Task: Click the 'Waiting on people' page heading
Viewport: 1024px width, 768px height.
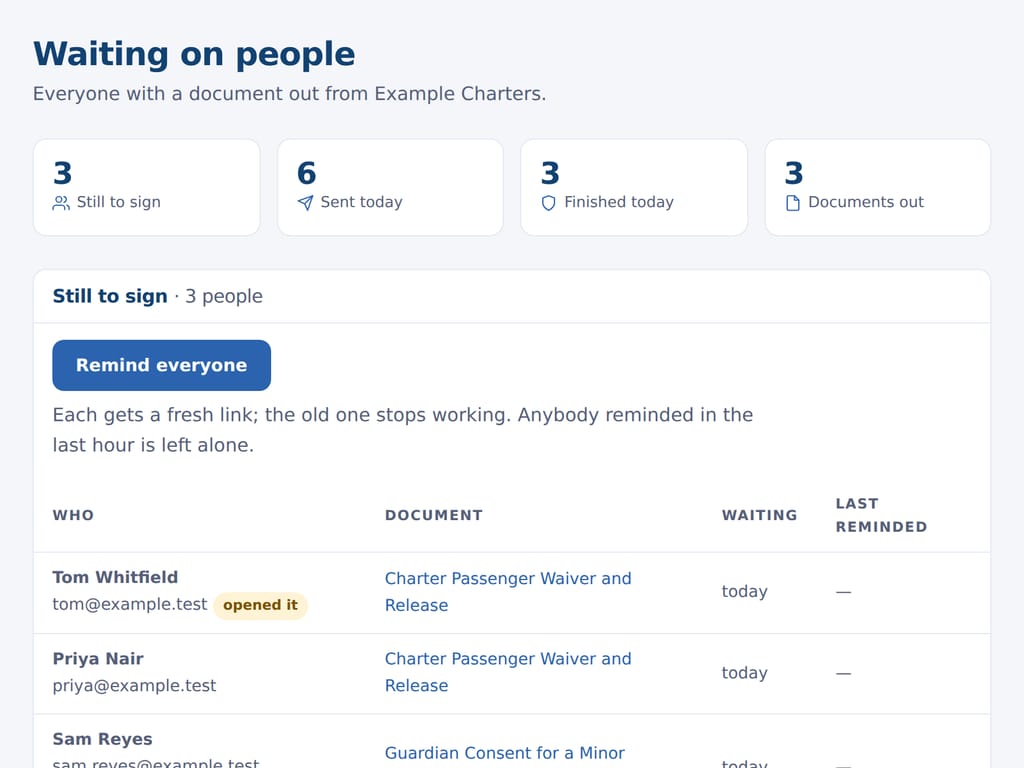Action: coord(195,54)
